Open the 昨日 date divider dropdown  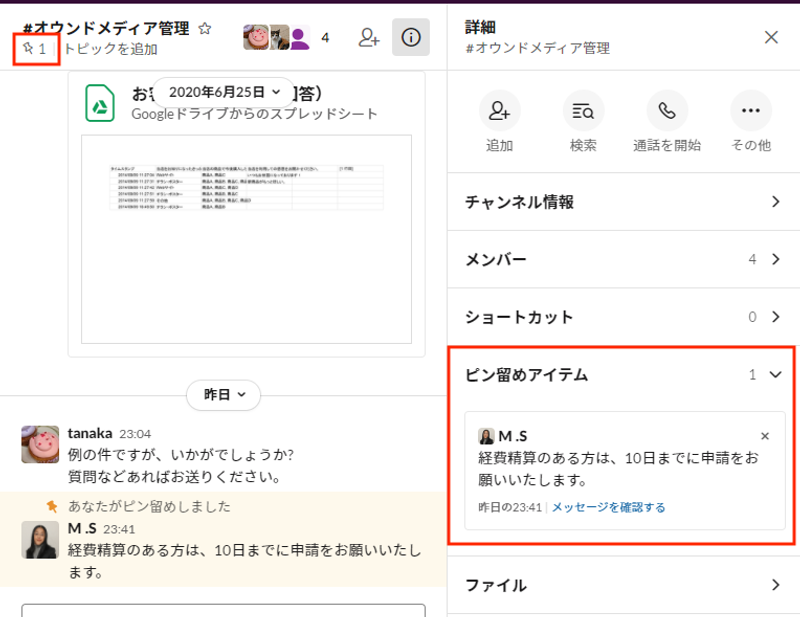223,394
